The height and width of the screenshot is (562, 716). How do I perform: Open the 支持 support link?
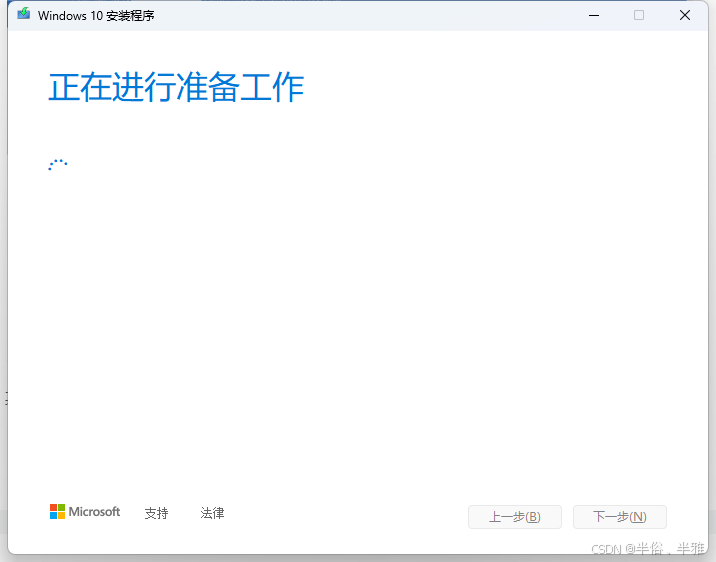[x=156, y=513]
